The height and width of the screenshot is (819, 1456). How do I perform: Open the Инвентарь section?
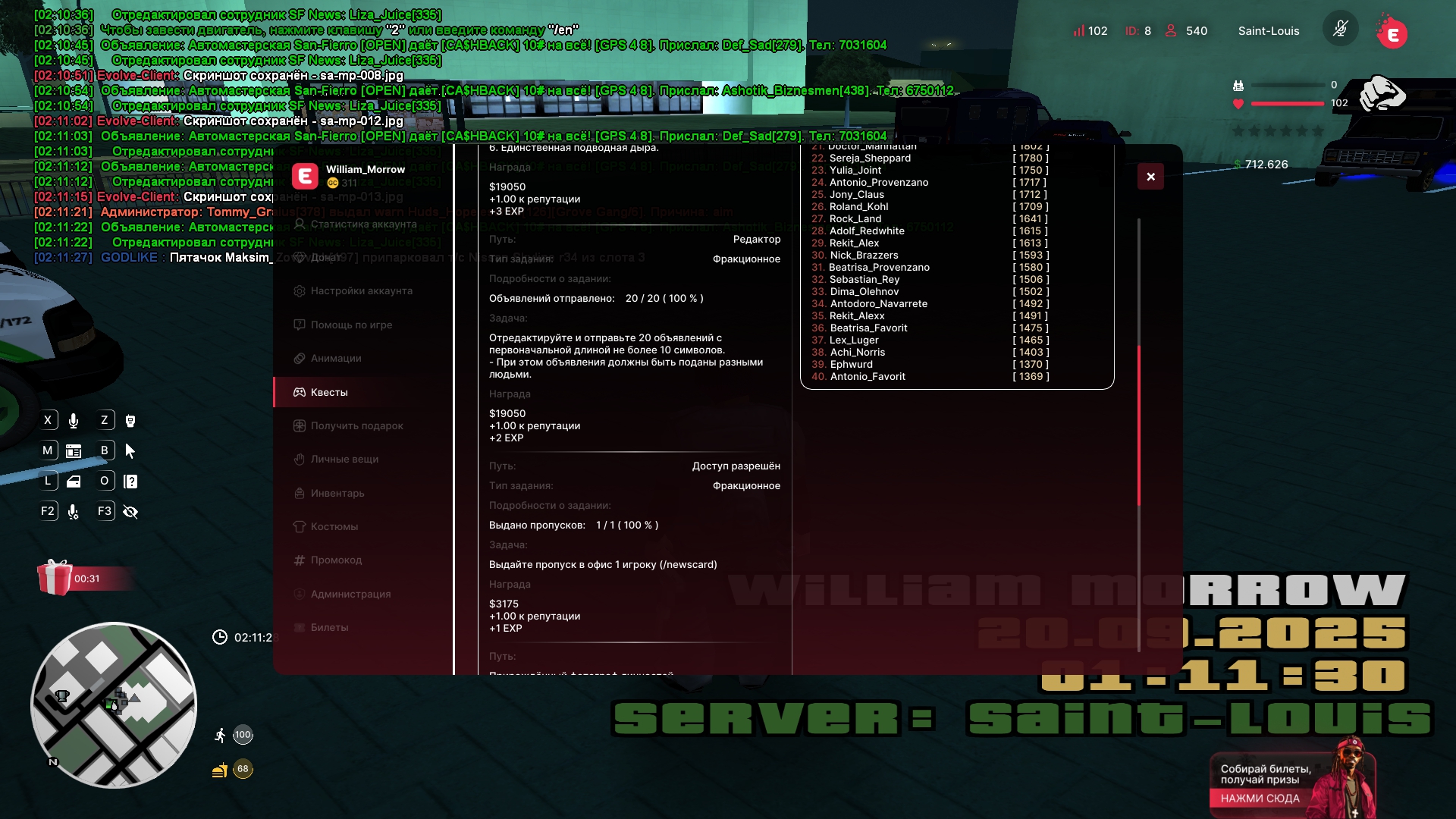337,494
